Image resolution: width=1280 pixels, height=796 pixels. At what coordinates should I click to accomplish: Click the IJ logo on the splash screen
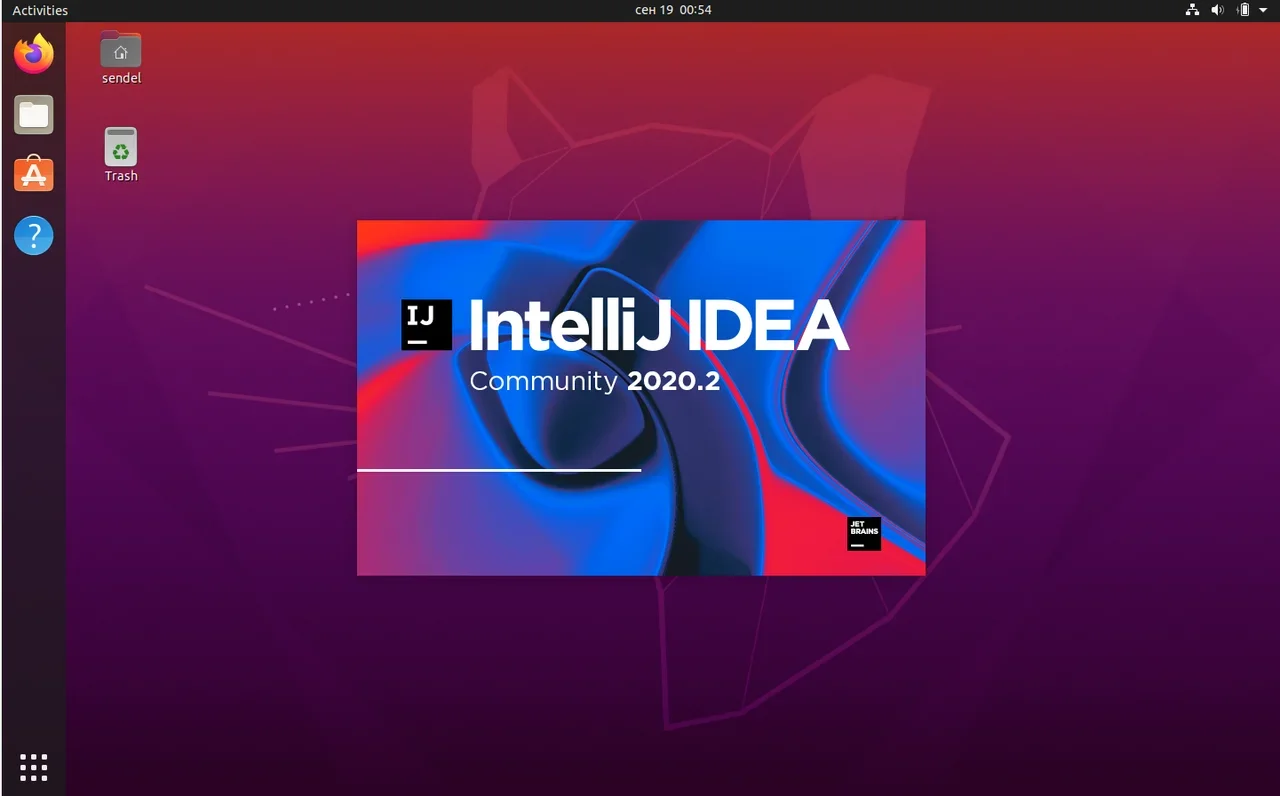(x=426, y=324)
